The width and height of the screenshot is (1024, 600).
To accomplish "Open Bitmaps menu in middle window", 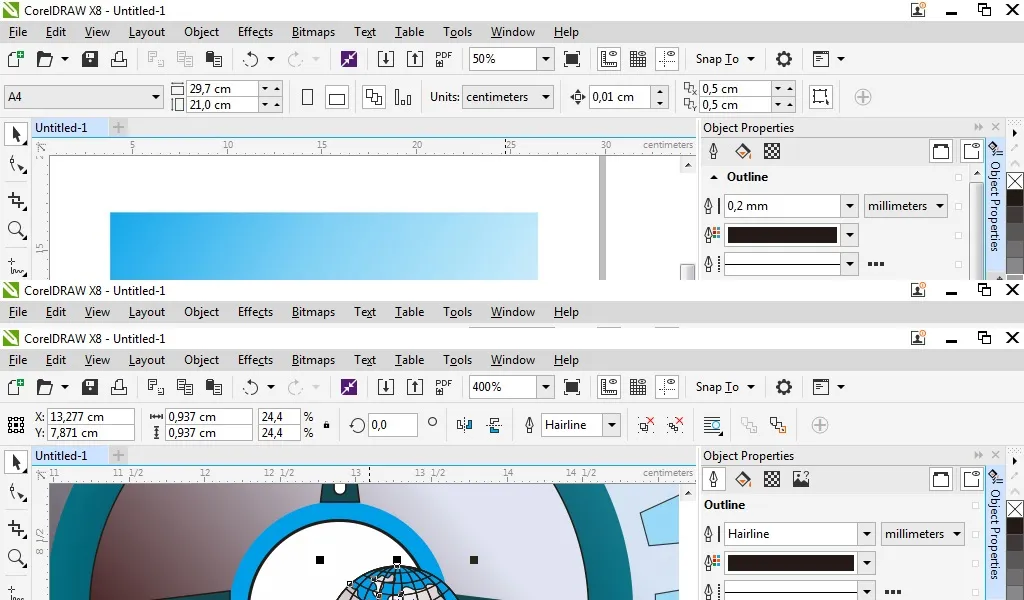I will coord(313,312).
